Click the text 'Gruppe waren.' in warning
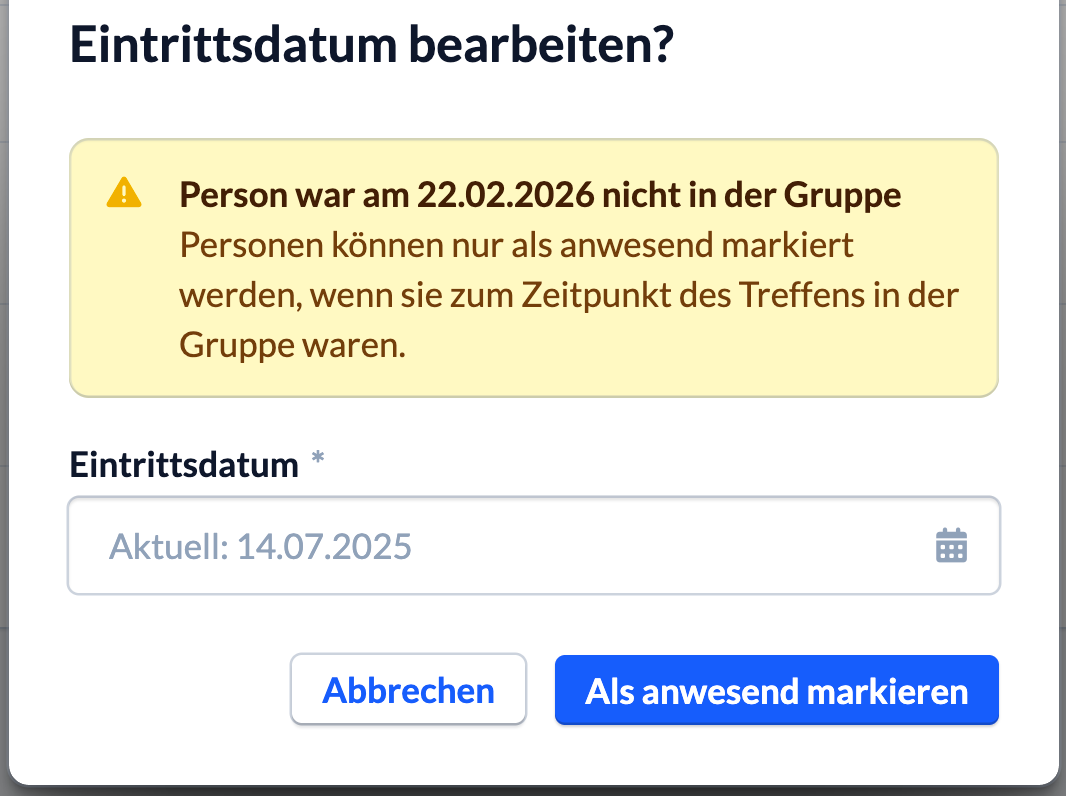Screen dimensions: 1066x796 click(x=292, y=346)
